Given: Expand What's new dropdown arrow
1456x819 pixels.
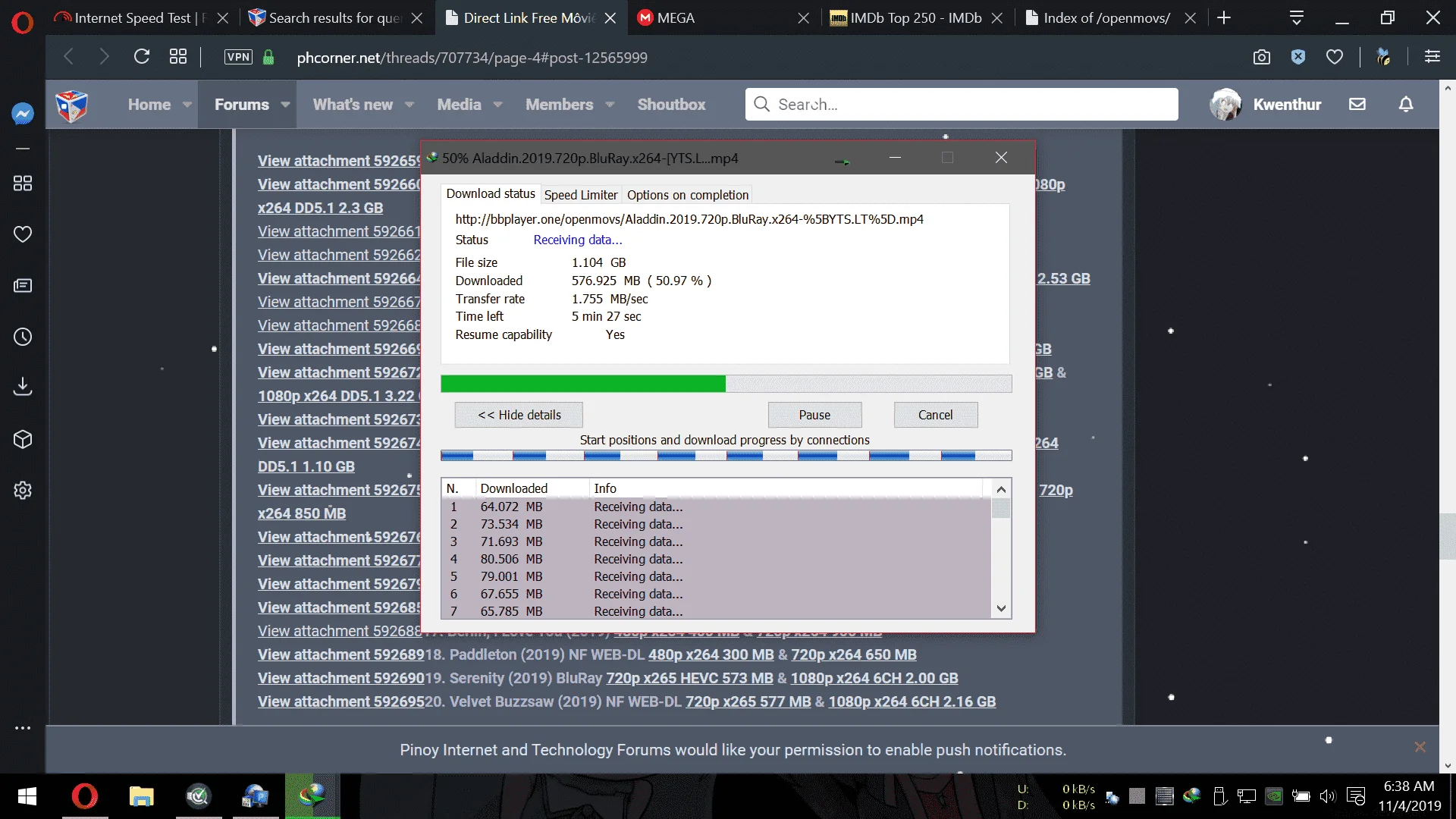Looking at the screenshot, I should [x=409, y=105].
